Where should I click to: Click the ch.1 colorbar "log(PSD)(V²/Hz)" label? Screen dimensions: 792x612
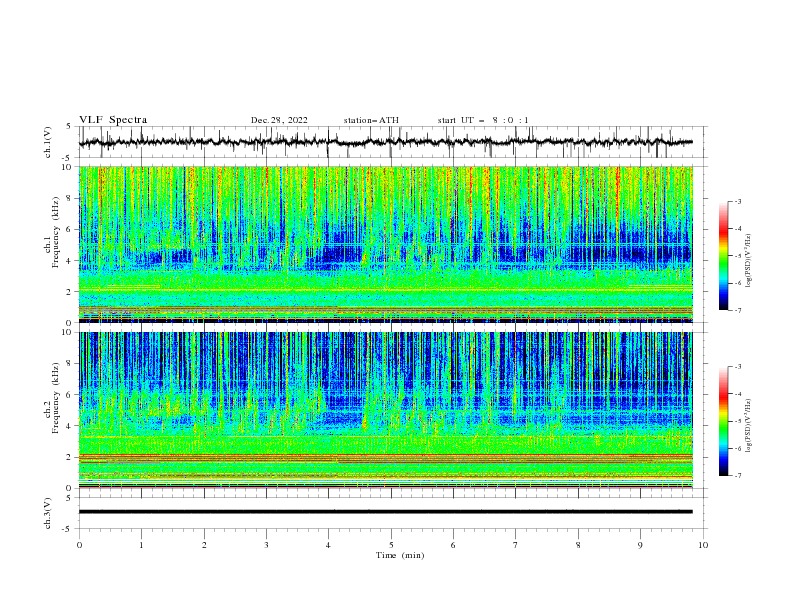[748, 261]
